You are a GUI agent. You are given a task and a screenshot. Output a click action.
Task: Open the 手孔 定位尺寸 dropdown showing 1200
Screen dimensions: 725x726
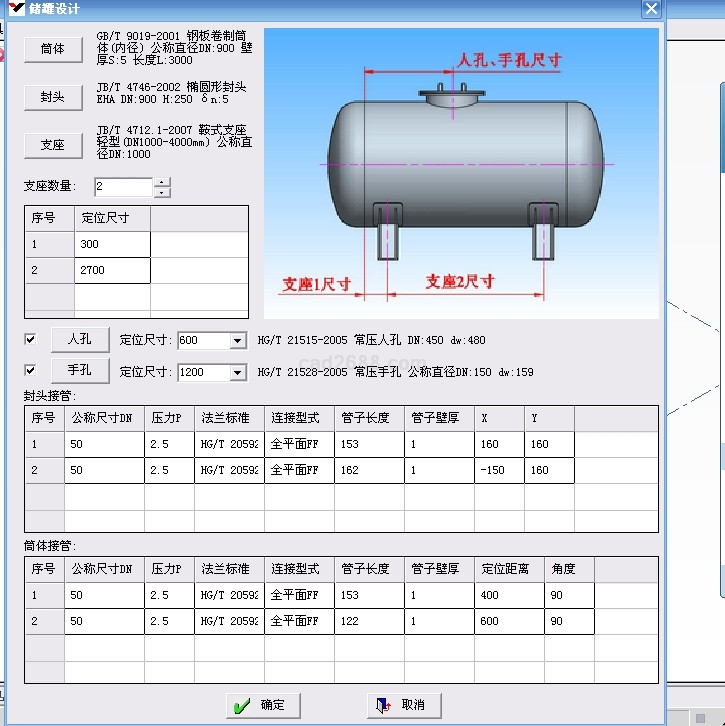[237, 373]
